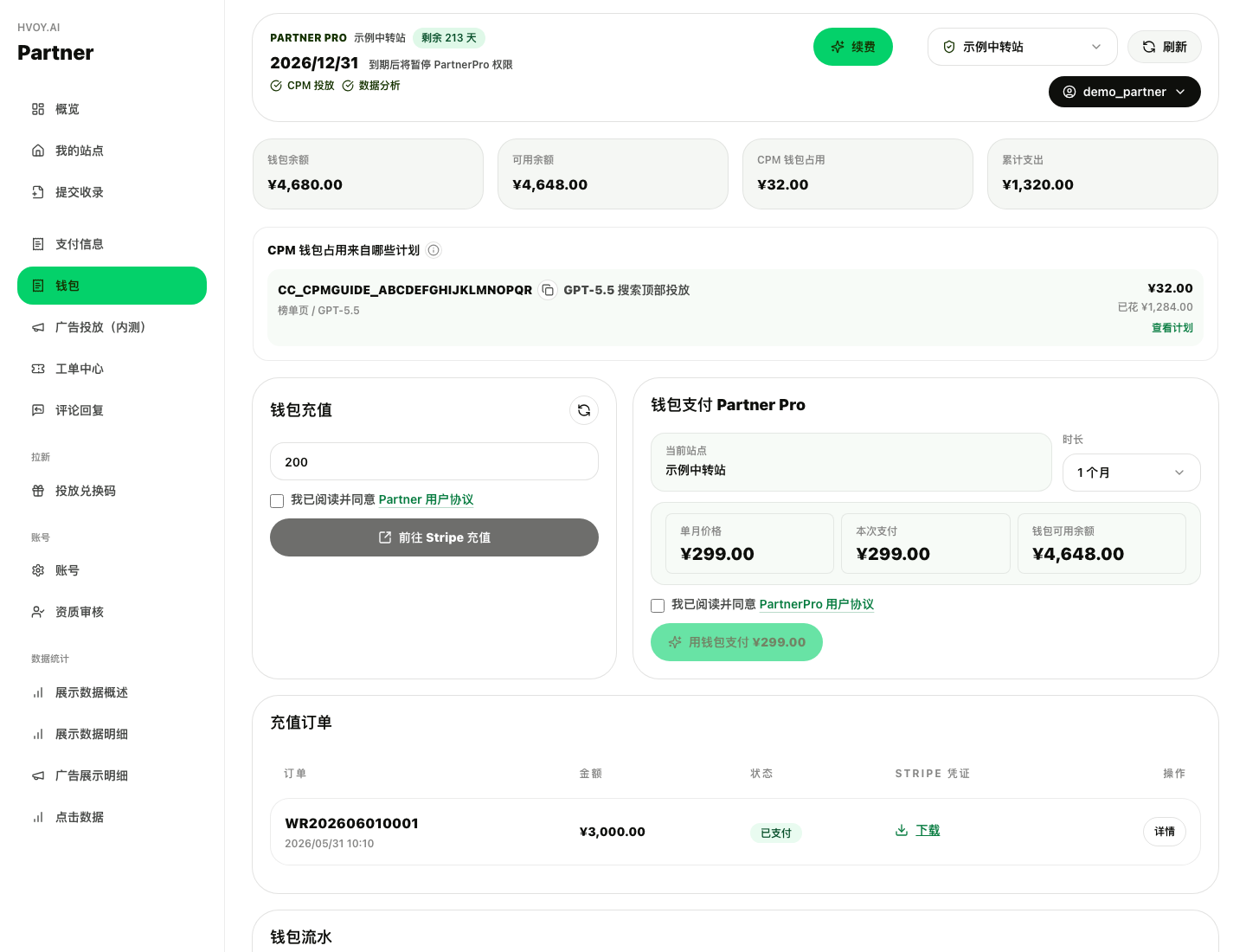This screenshot has height=952, width=1246.
Task: Open 展示数据概述 statistics page
Action: [112, 692]
